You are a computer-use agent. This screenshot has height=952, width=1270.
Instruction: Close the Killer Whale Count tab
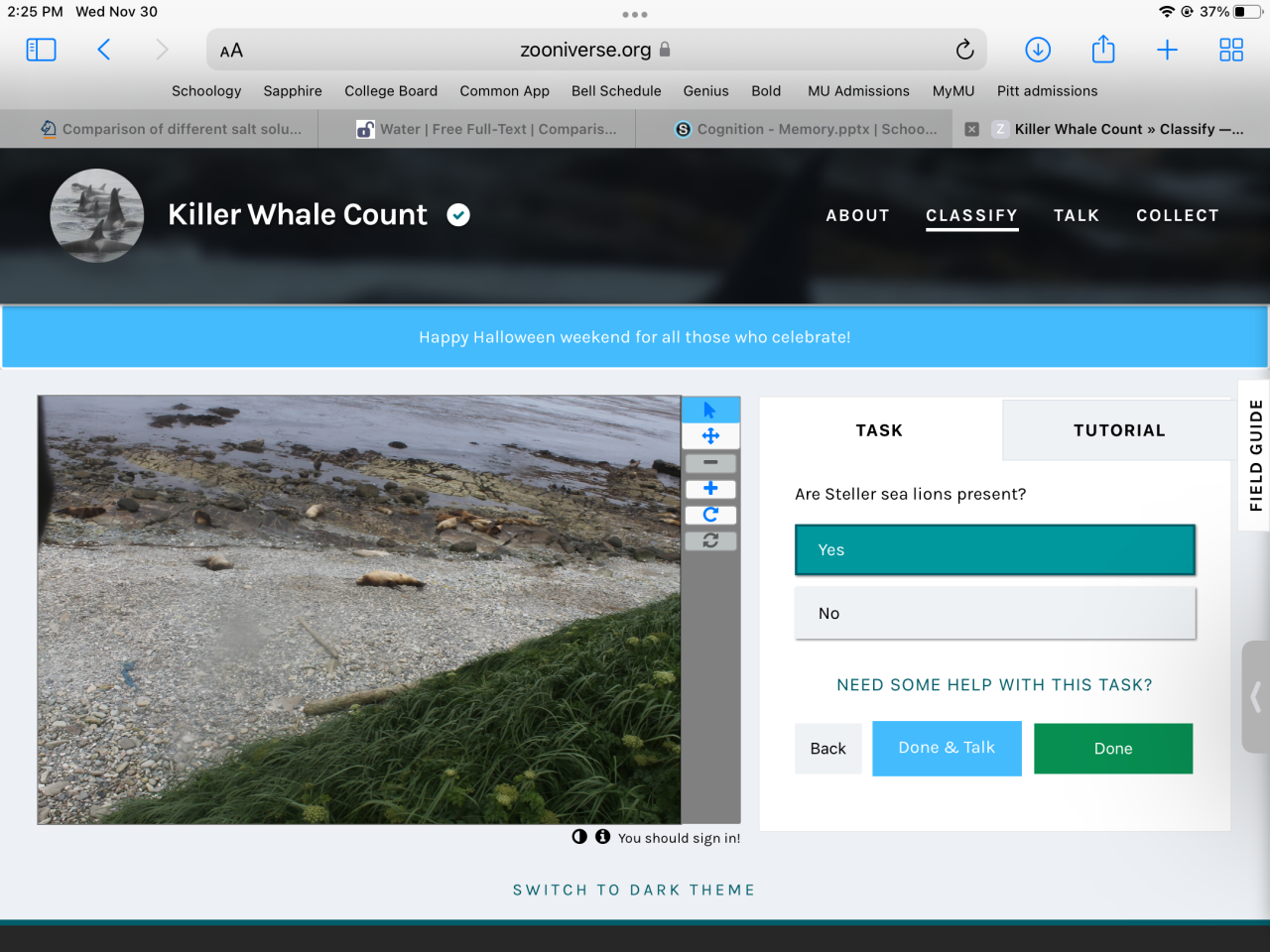[x=972, y=129]
